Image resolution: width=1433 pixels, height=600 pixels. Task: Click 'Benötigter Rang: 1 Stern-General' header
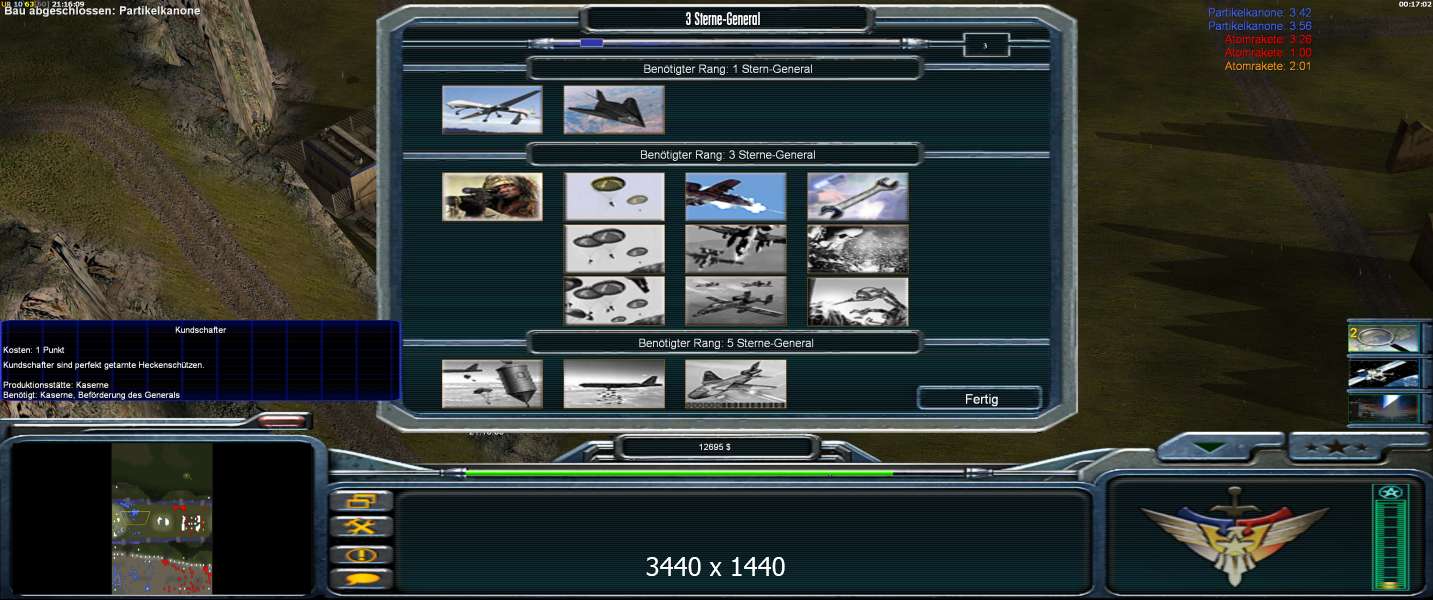[727, 69]
